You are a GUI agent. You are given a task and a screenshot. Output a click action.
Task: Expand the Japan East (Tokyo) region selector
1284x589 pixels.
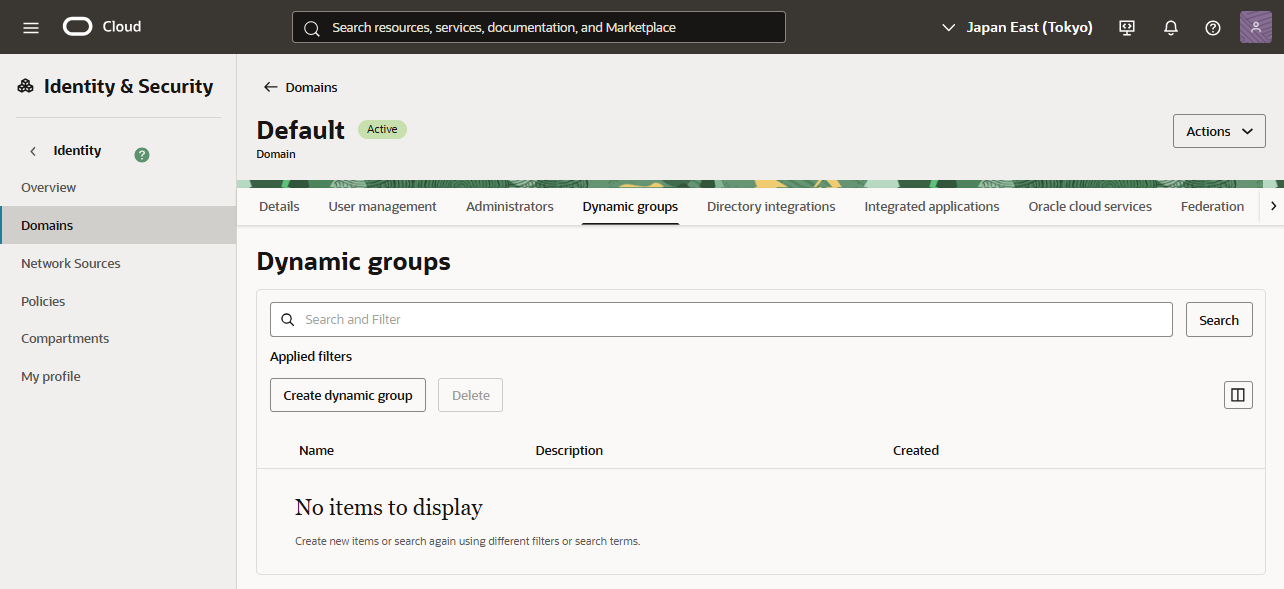(1017, 27)
